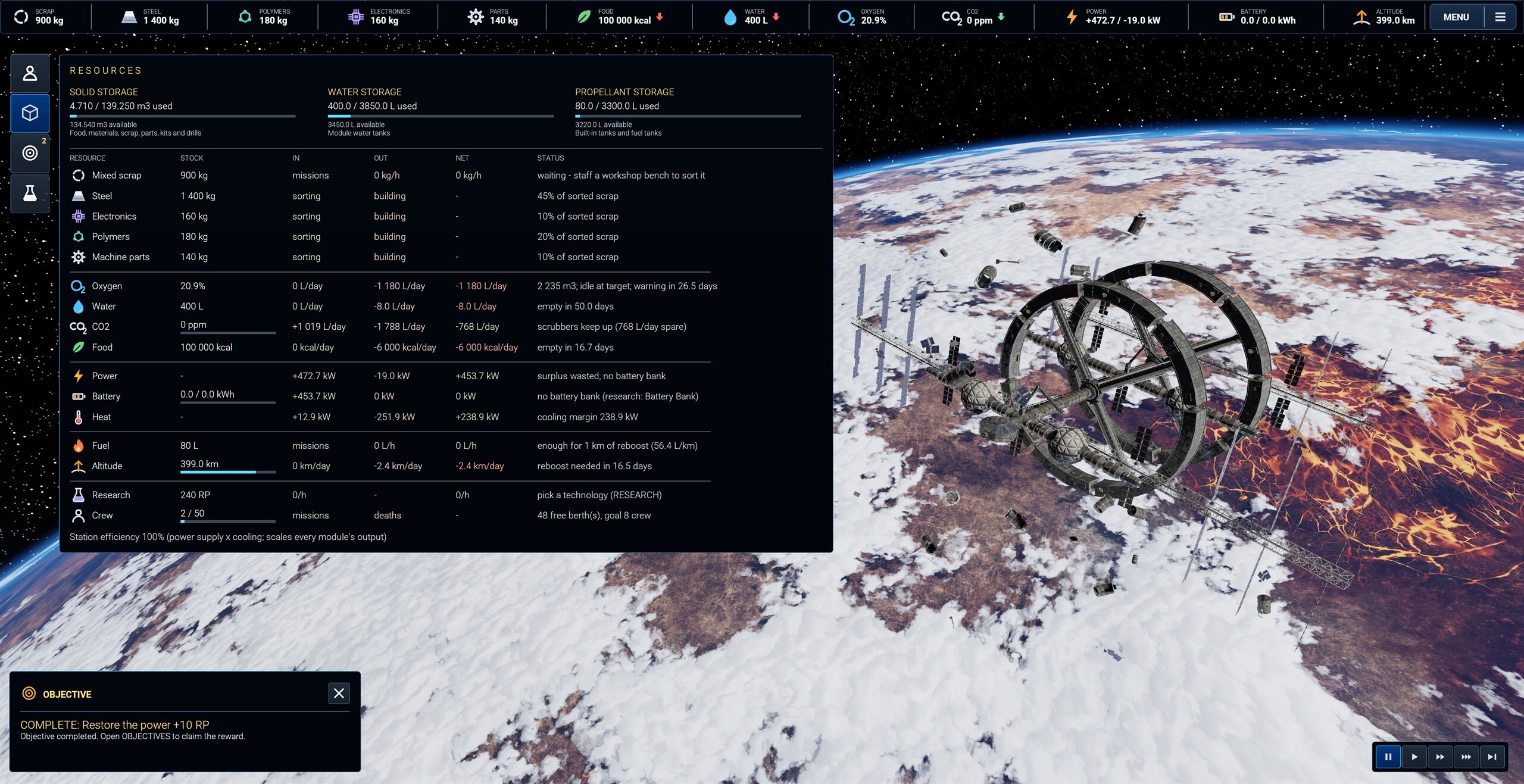
Task: Click the Heat thermometer row icon
Action: tap(78, 417)
